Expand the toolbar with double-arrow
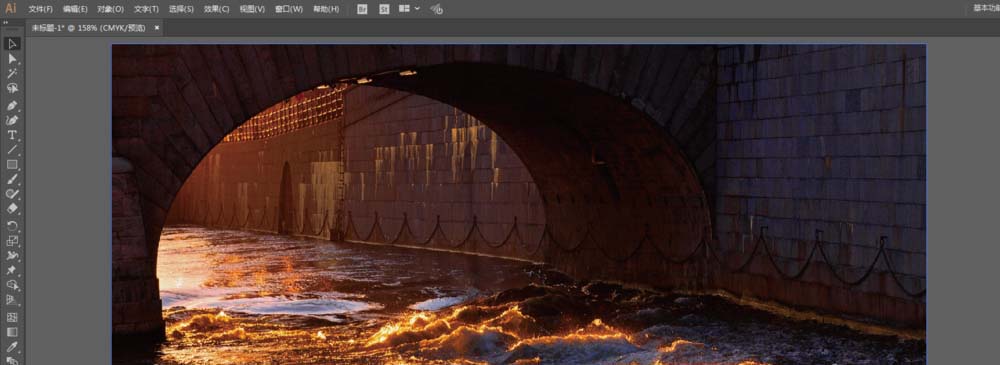The width and height of the screenshot is (1000, 365). coord(6,22)
